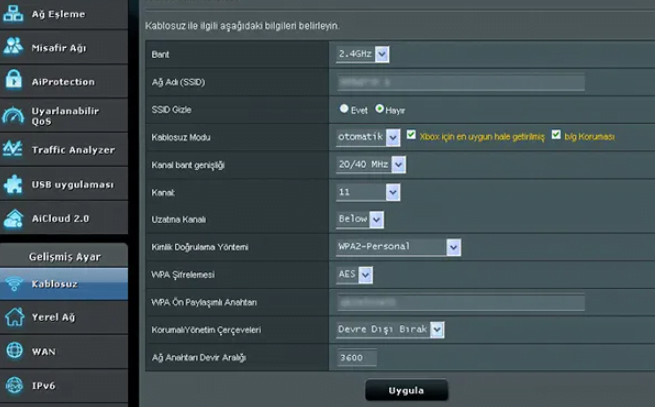
Task: Click the Ağ Adı (SSID) text field
Action: pyautogui.click(x=460, y=81)
